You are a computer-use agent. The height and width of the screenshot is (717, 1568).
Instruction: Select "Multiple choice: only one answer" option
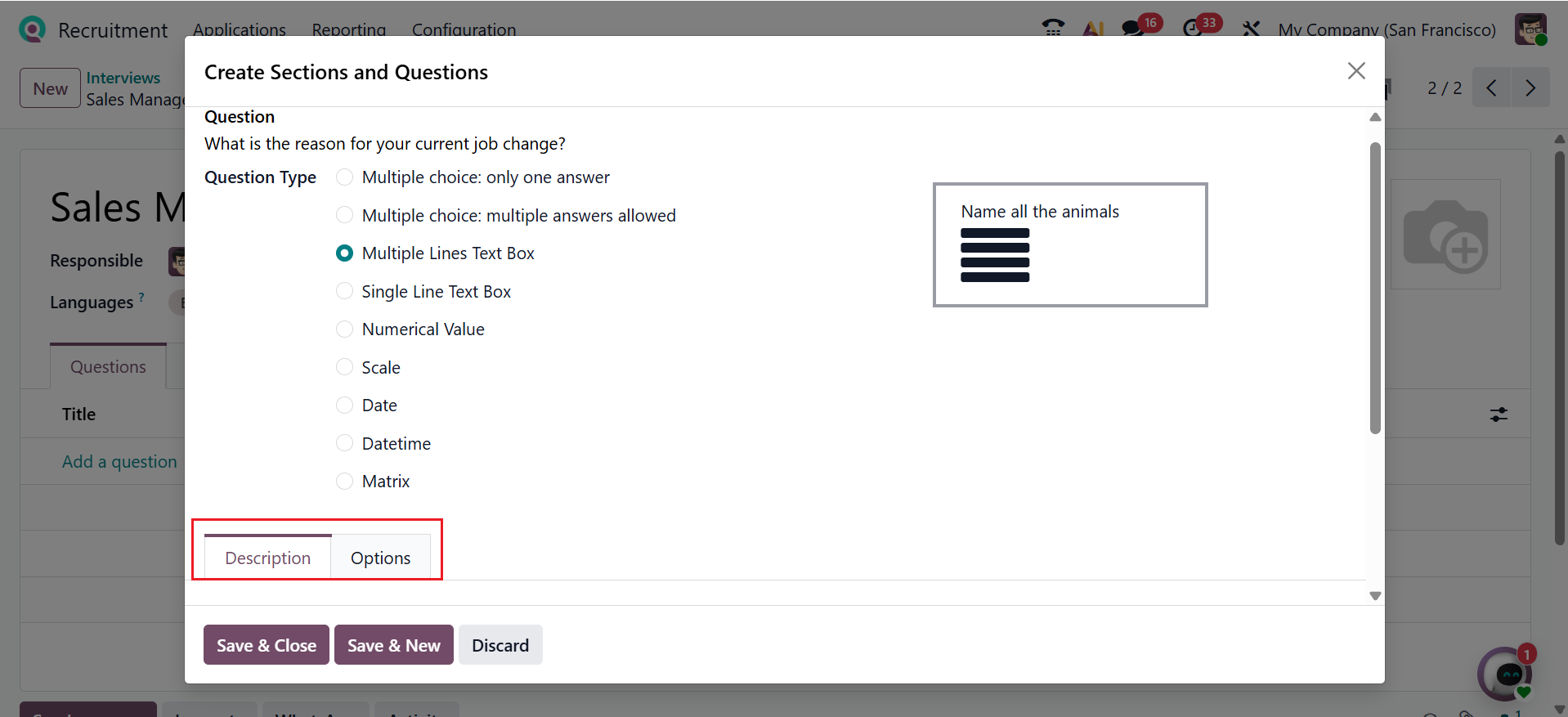pos(345,177)
